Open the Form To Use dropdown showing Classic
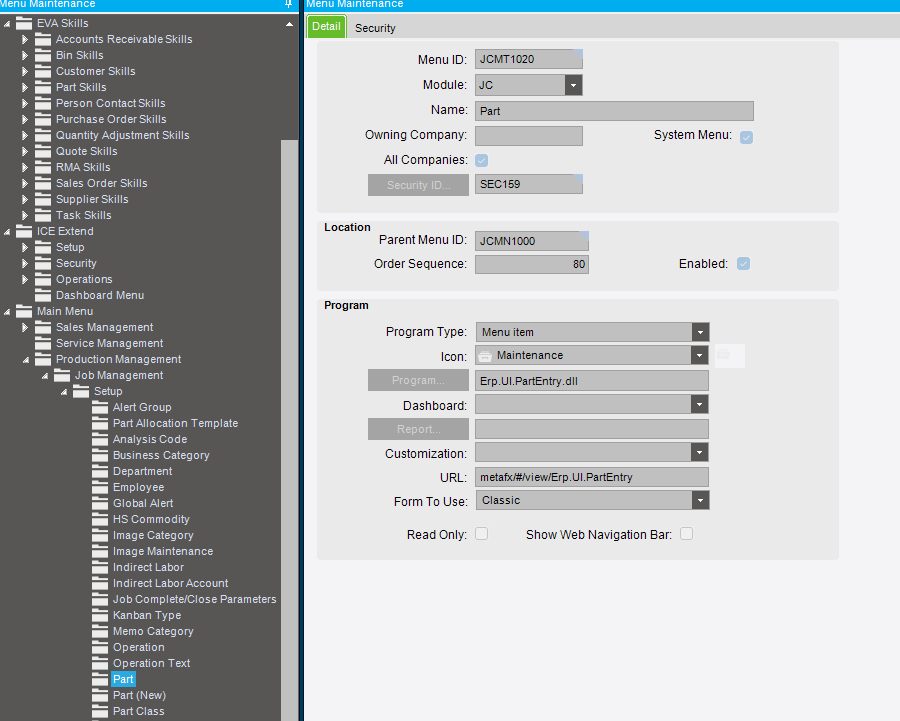 click(x=700, y=500)
